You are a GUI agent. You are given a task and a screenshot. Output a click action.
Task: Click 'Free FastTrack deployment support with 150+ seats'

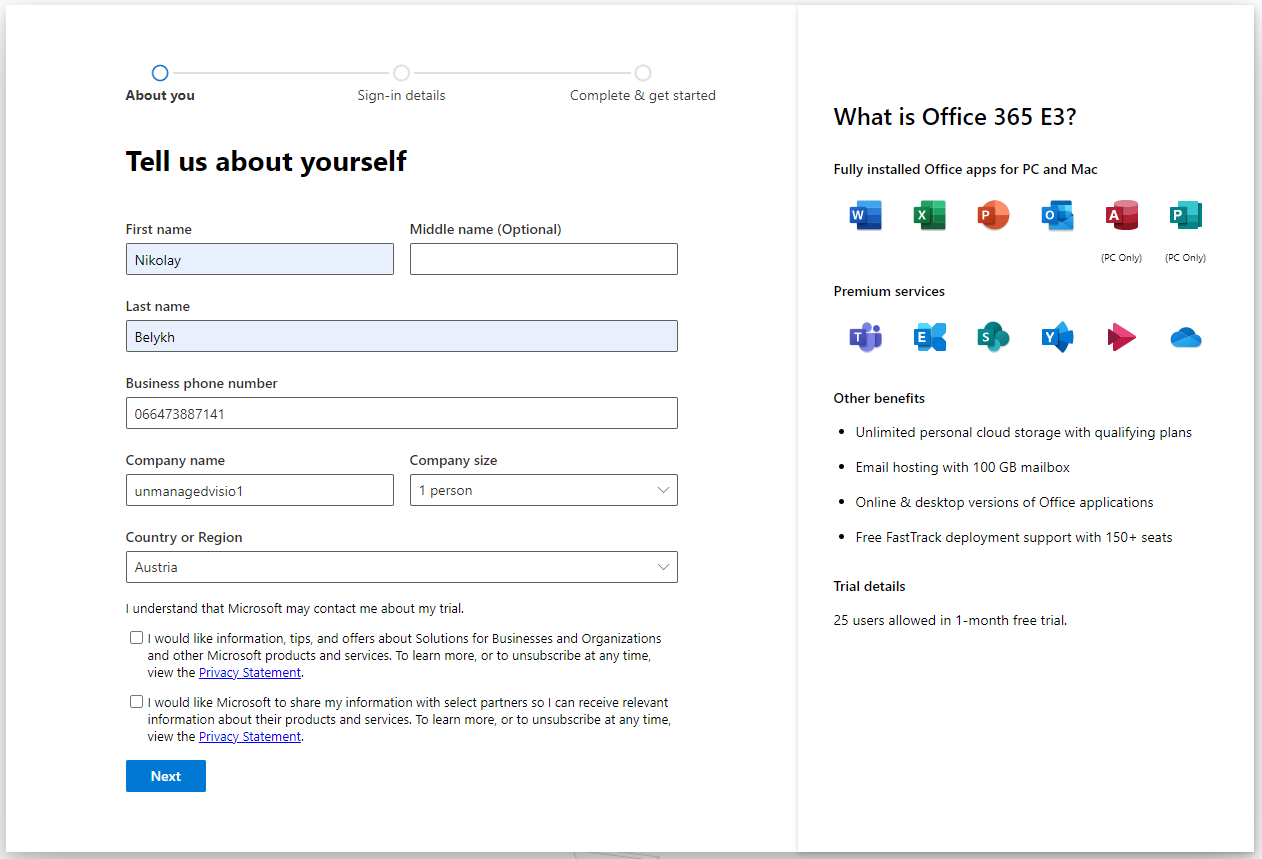1013,538
